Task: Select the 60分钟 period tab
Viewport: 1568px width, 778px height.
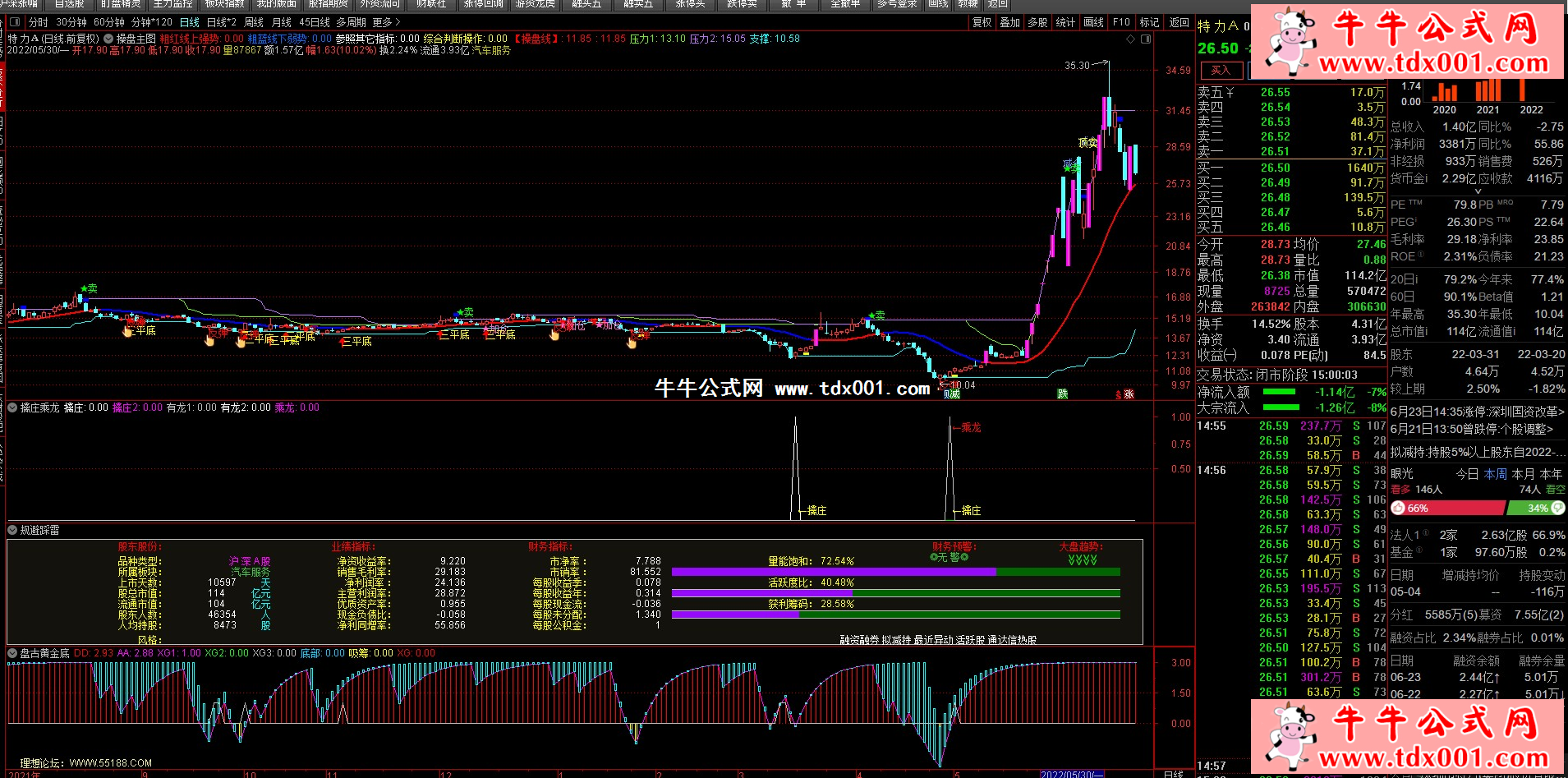Action: click(109, 22)
